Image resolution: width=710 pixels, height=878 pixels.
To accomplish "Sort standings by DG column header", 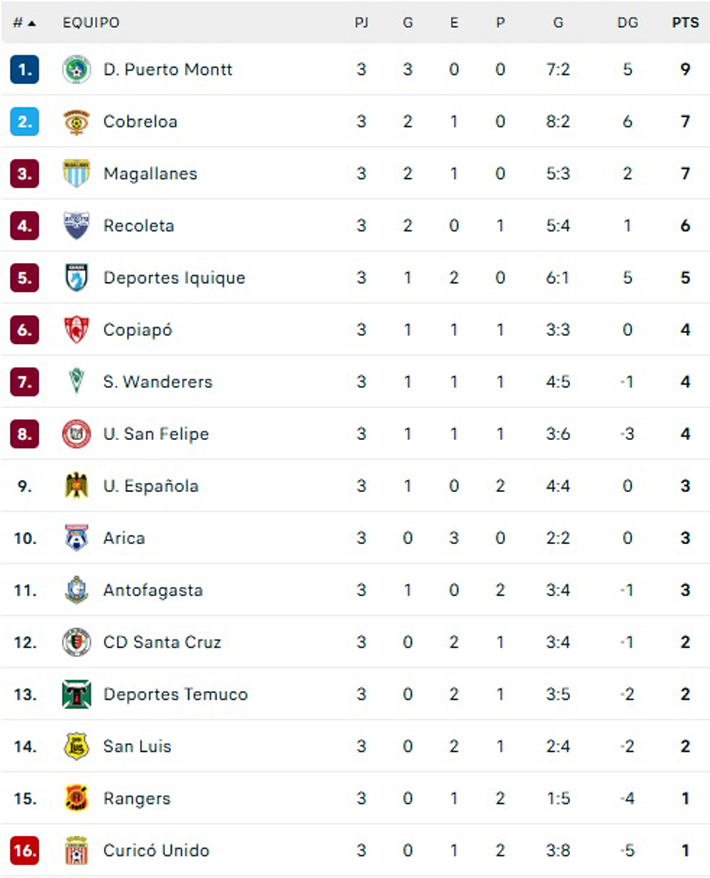I will pos(627,23).
